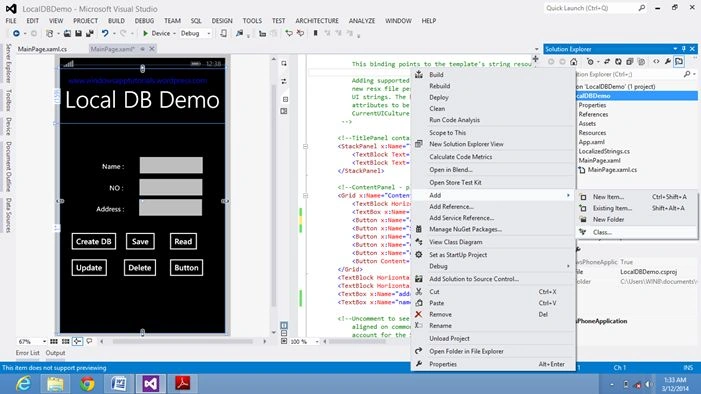
Task: Click the Update button in phone designer
Action: pyautogui.click(x=89, y=268)
